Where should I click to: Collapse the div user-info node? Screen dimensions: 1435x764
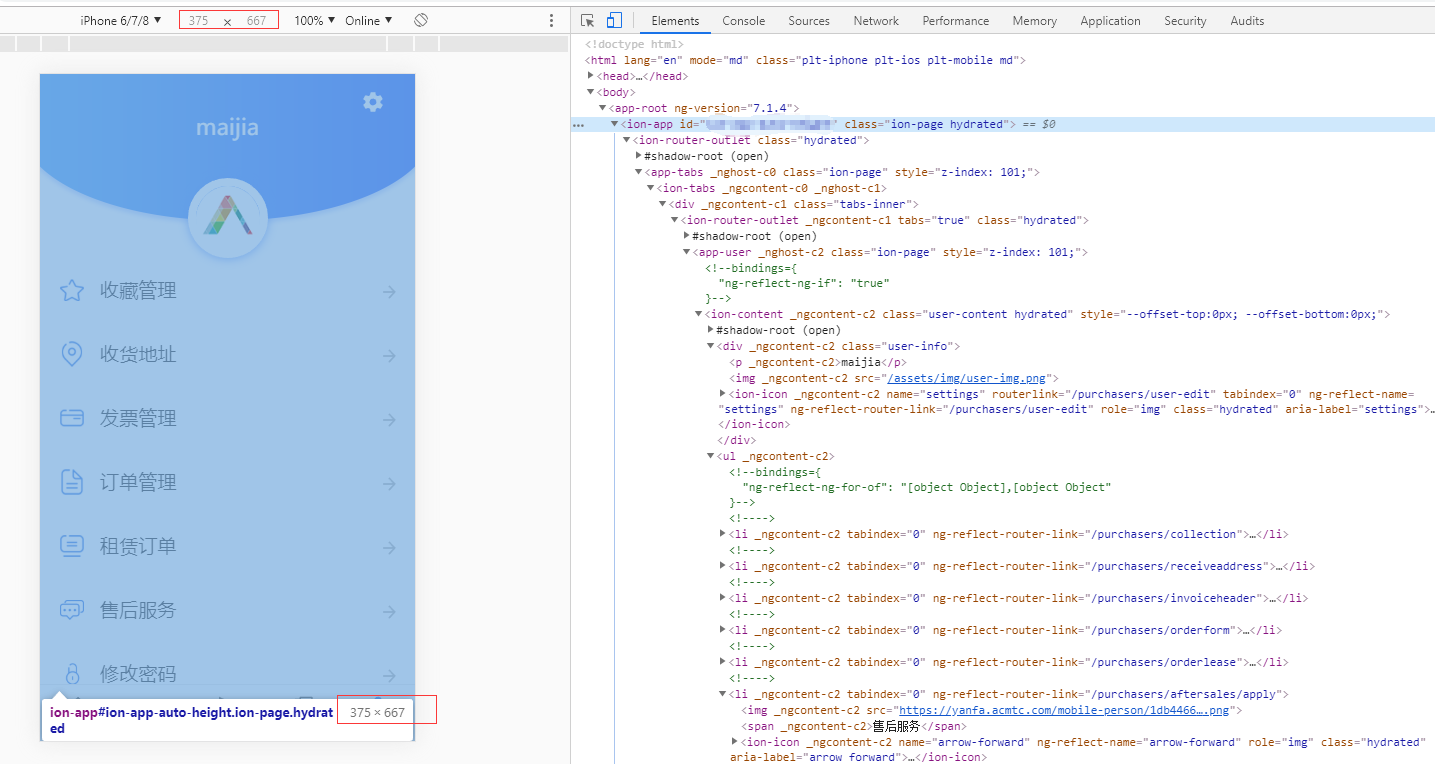tap(711, 346)
